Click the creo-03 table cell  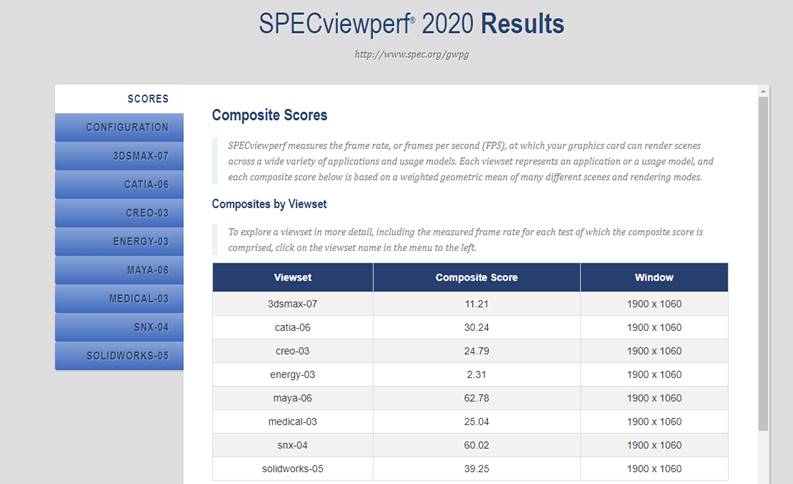click(293, 351)
